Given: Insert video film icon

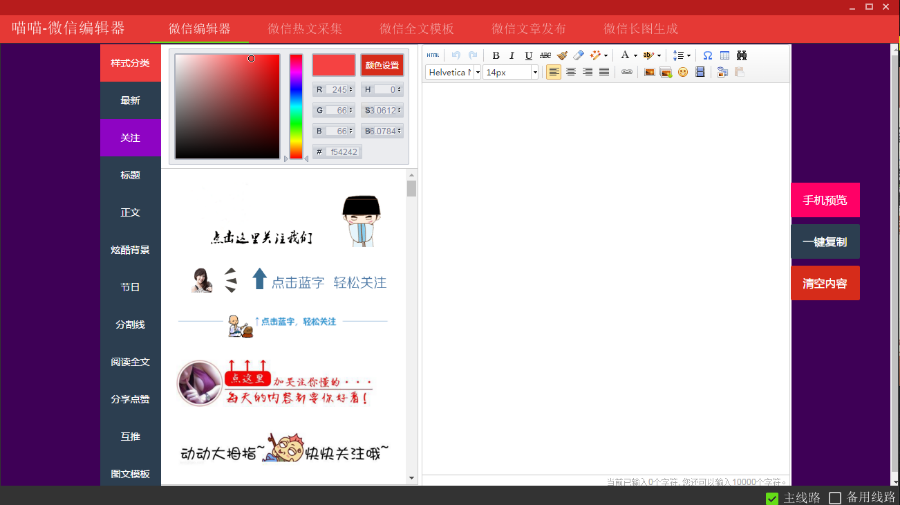Looking at the screenshot, I should tap(700, 72).
